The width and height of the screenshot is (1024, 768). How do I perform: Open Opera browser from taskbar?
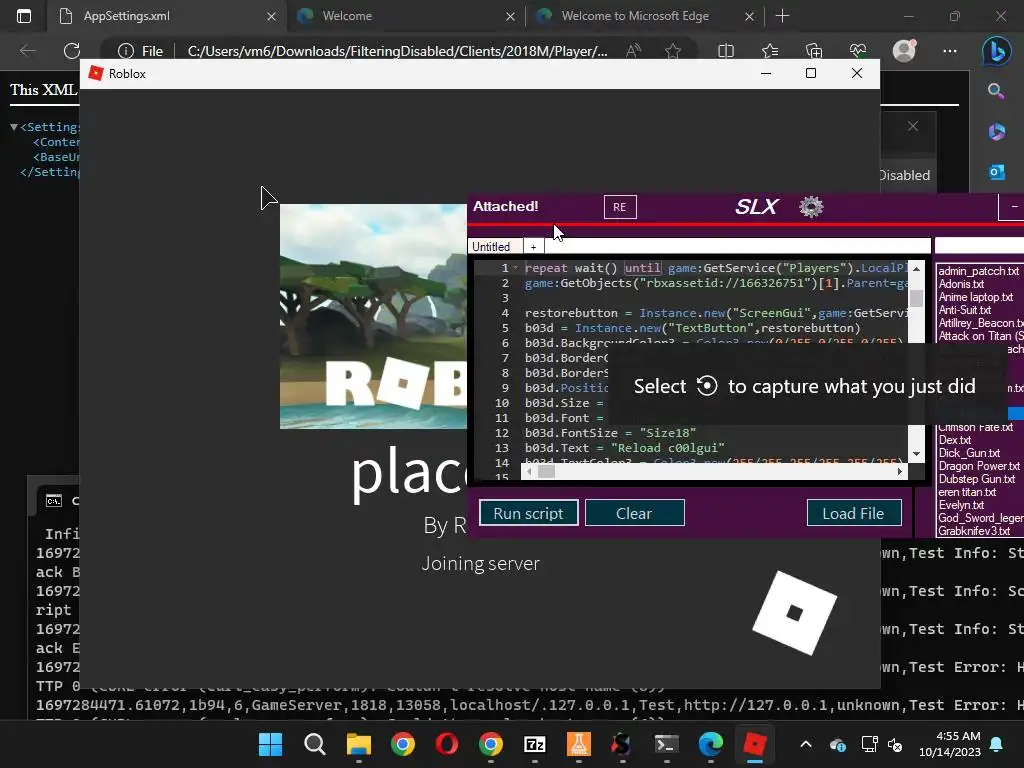pyautogui.click(x=447, y=744)
